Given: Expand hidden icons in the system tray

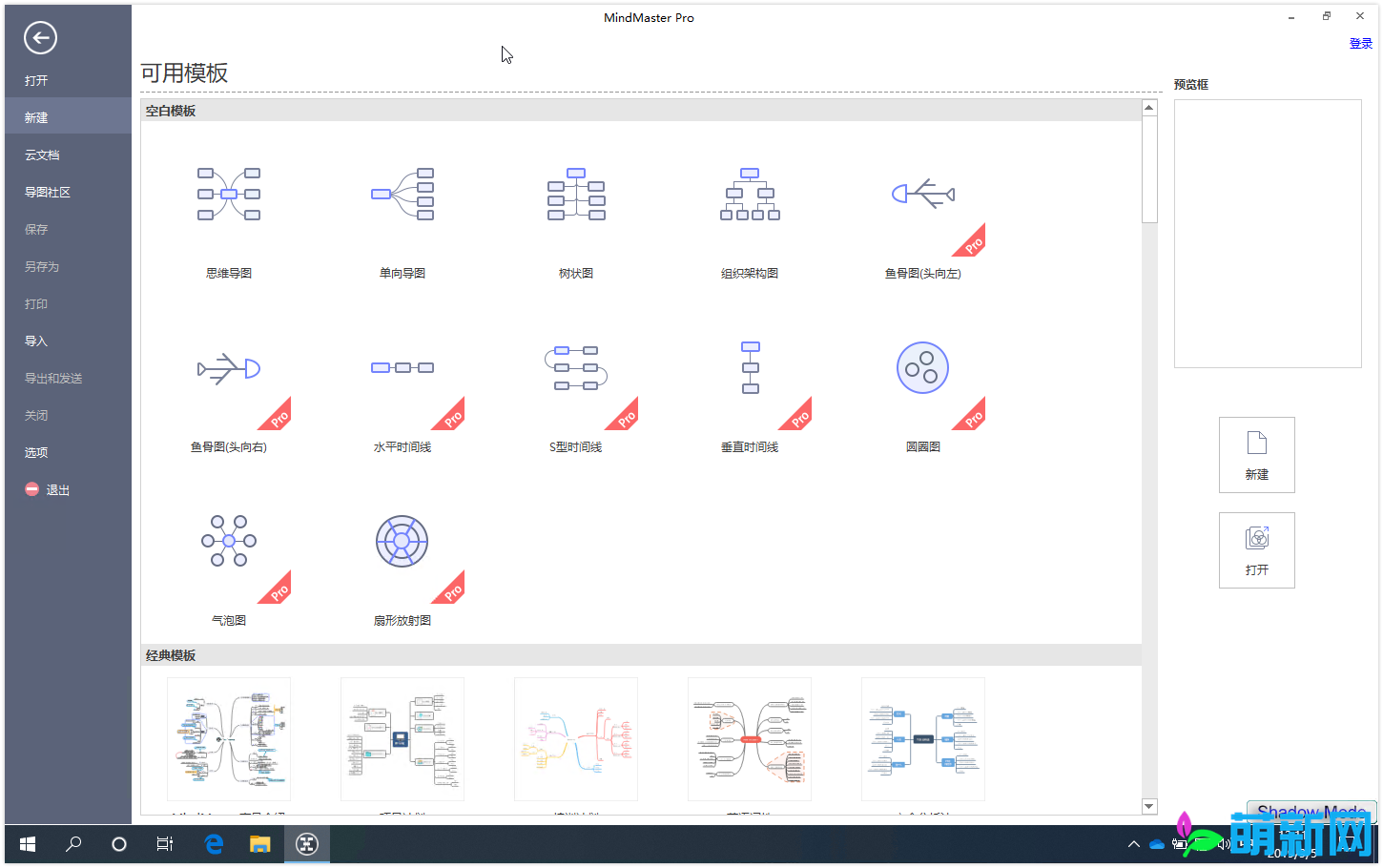Looking at the screenshot, I should click(x=1133, y=844).
